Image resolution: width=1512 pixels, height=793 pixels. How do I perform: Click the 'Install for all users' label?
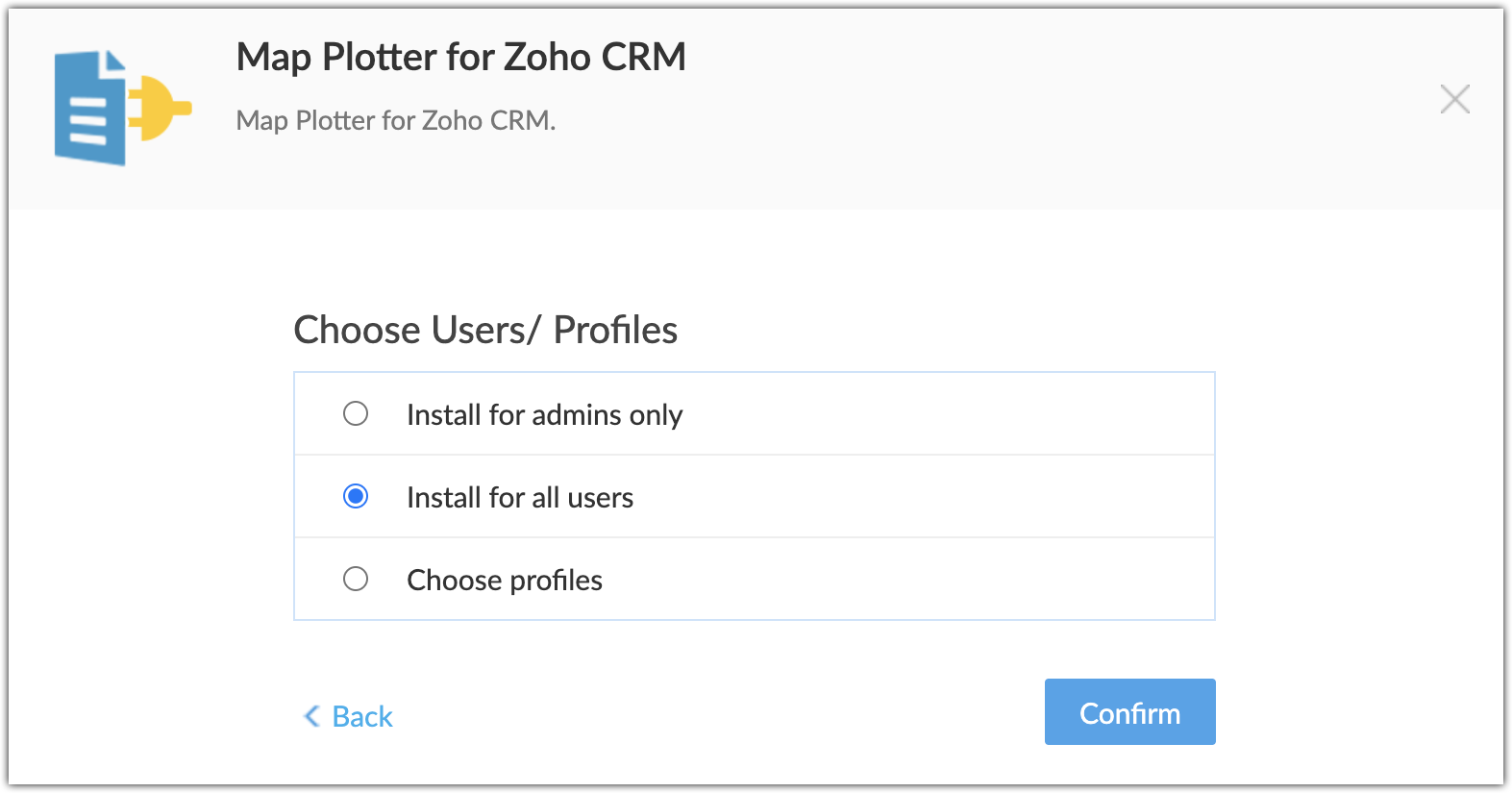(x=520, y=497)
